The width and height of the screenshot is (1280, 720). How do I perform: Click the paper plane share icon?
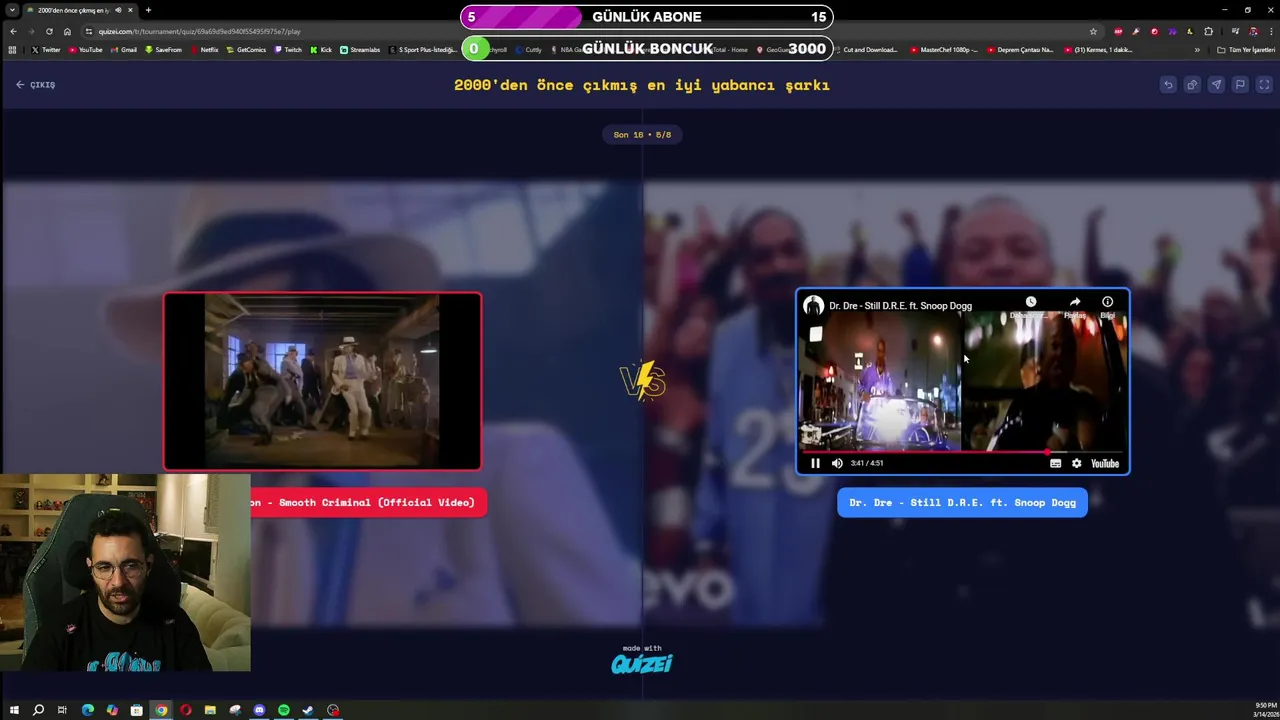(x=1216, y=85)
